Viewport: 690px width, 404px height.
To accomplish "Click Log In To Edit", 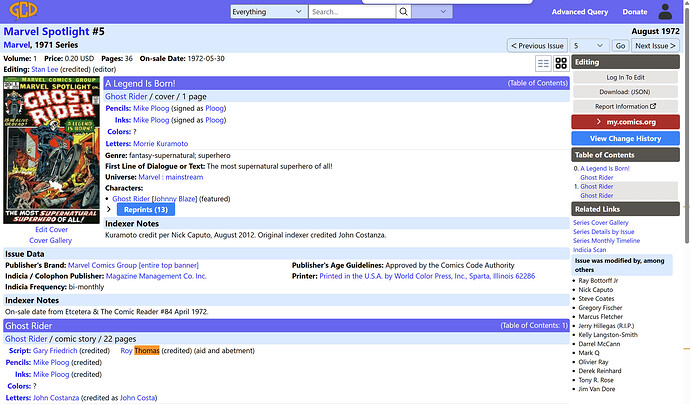I will [625, 77].
